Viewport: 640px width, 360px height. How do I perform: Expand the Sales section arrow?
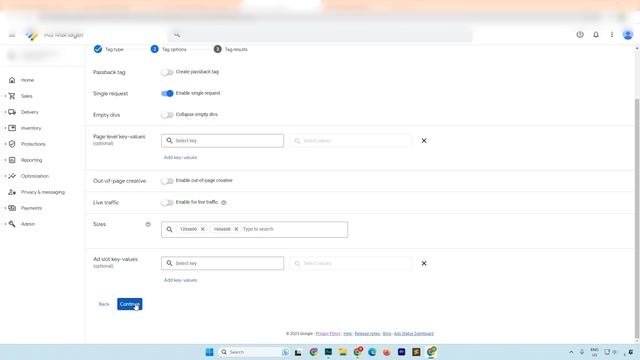tap(5, 96)
